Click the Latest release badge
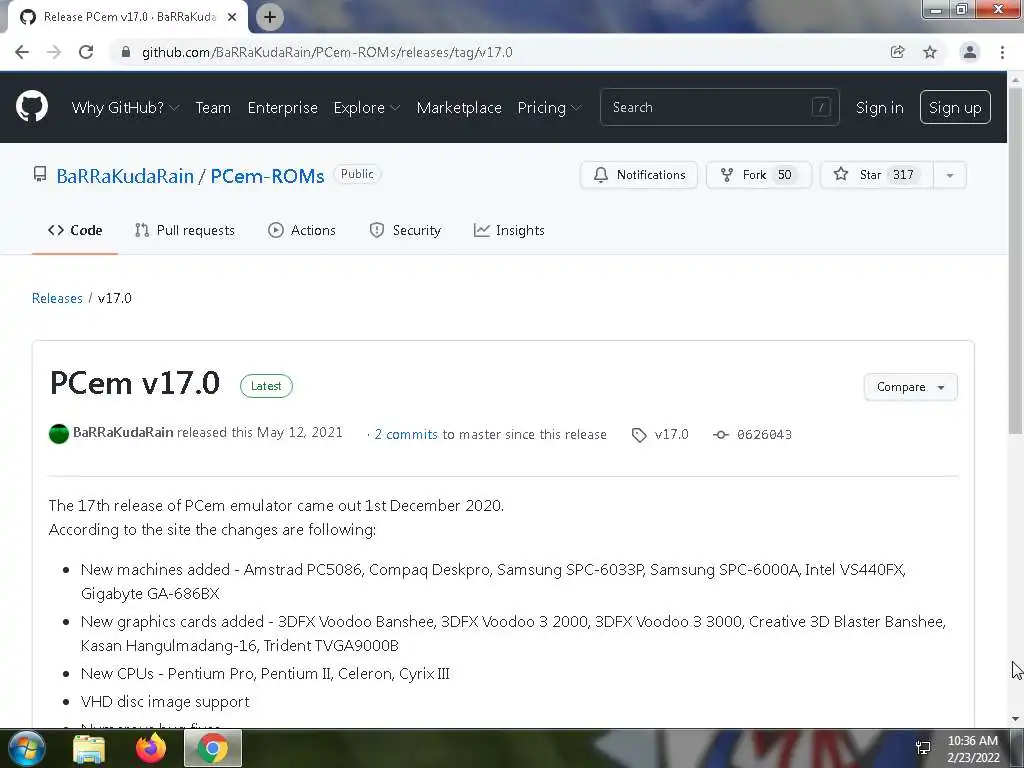 pos(266,386)
